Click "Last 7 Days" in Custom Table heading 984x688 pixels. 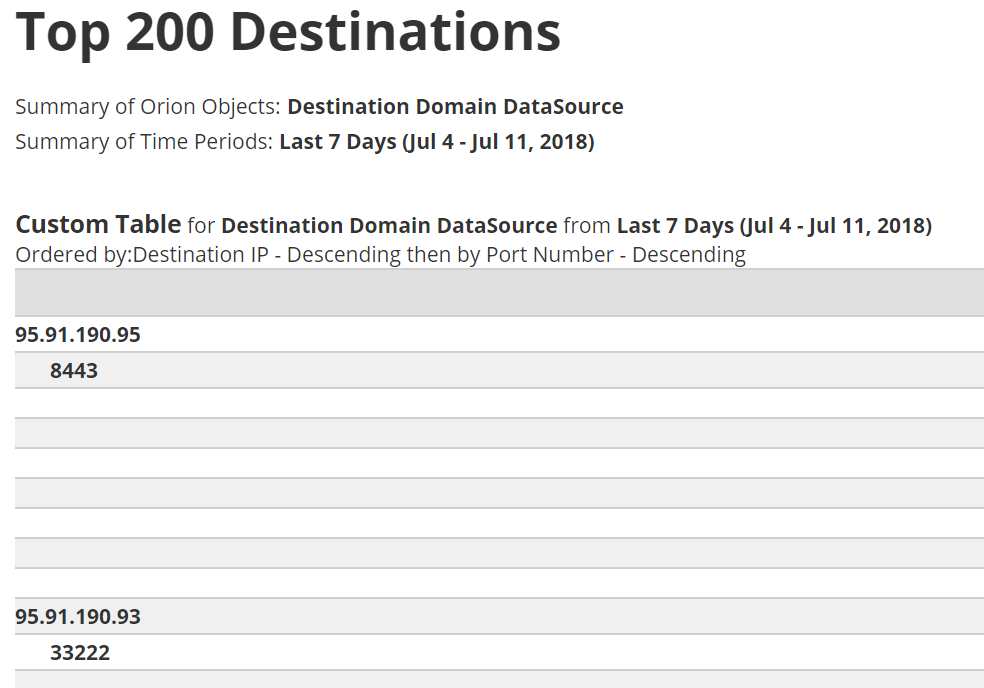pos(675,226)
